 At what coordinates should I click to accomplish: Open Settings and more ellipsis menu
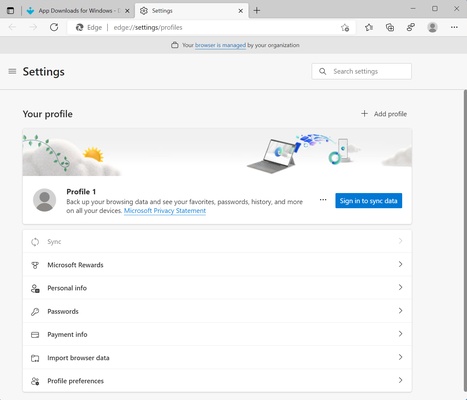454,27
